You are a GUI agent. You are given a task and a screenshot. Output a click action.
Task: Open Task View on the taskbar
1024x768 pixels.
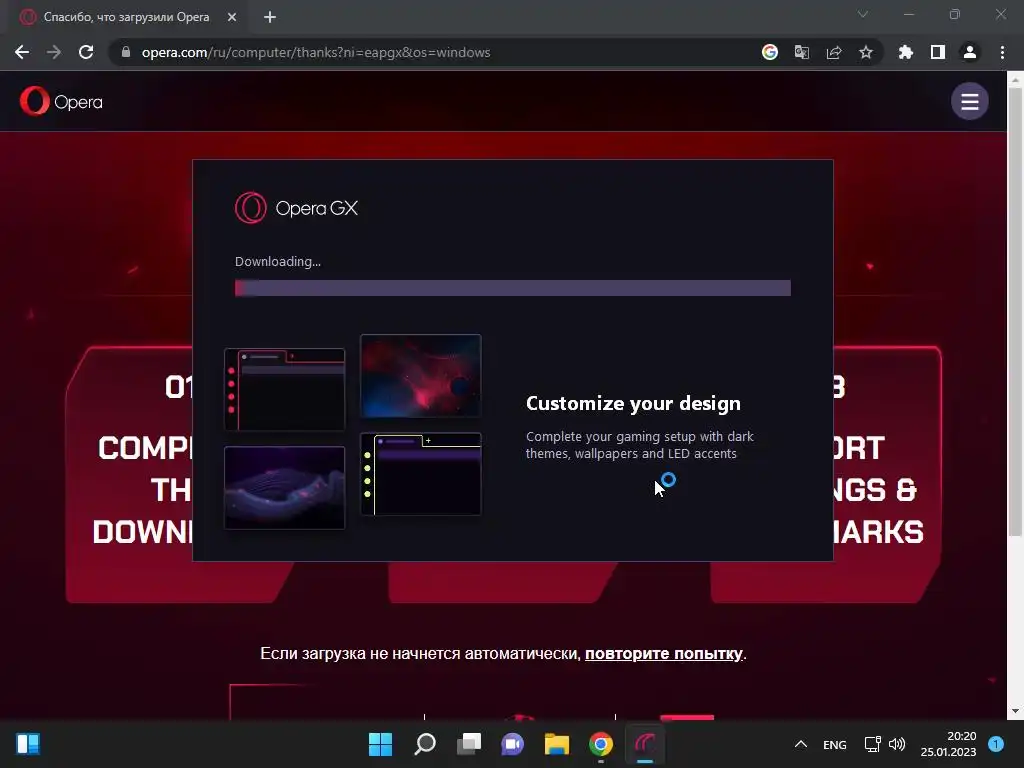469,744
